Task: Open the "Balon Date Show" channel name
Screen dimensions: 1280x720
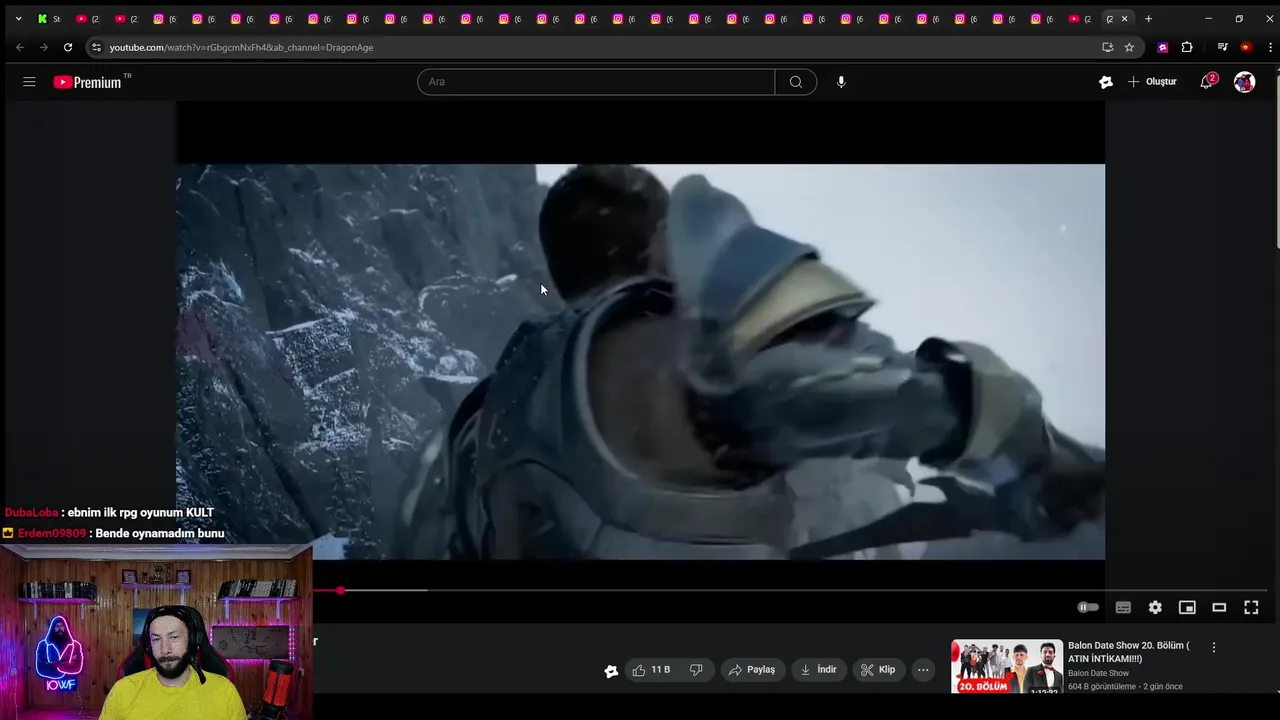Action: (x=1098, y=673)
